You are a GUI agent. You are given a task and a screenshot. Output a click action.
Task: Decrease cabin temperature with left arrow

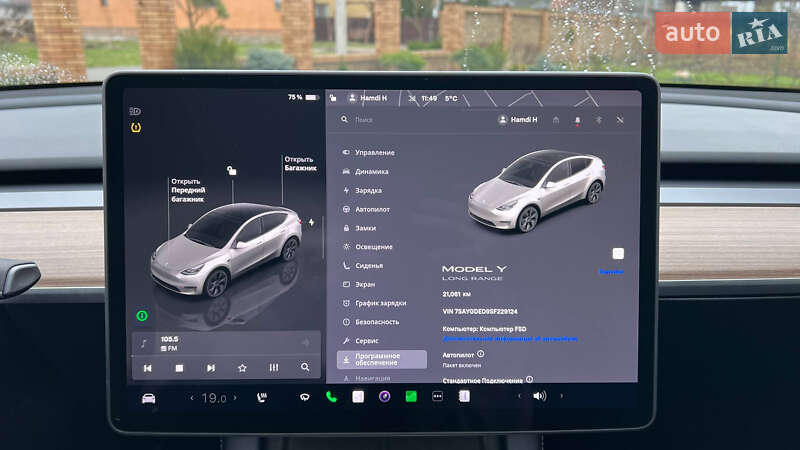tap(192, 398)
